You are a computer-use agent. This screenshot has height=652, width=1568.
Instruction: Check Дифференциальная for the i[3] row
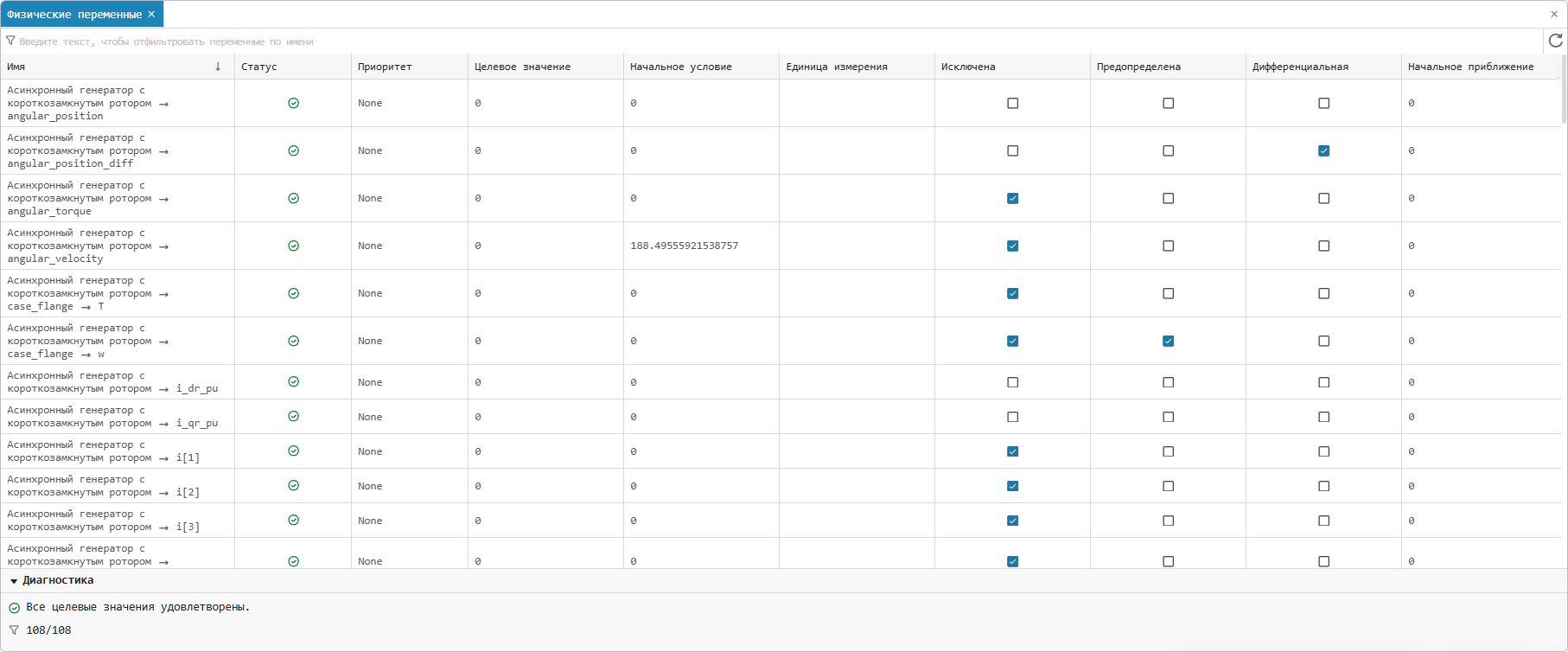[x=1324, y=521]
